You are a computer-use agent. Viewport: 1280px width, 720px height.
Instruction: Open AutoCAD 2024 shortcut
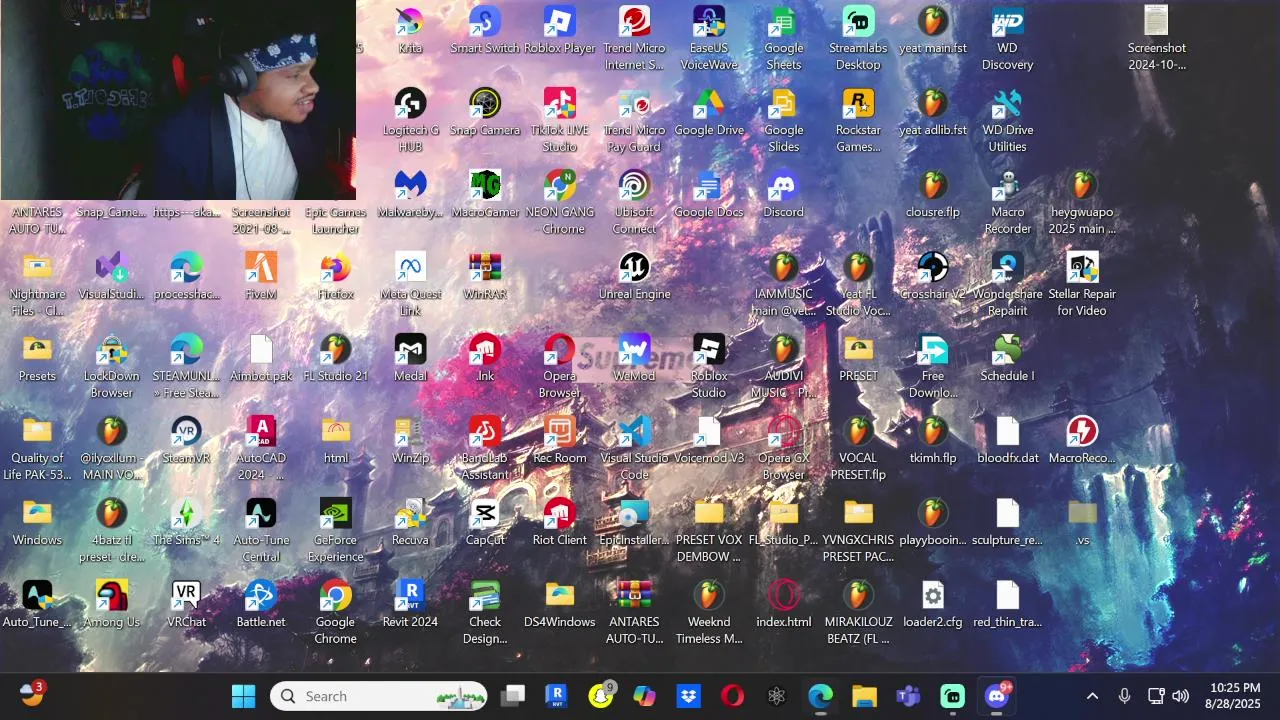[x=261, y=448]
